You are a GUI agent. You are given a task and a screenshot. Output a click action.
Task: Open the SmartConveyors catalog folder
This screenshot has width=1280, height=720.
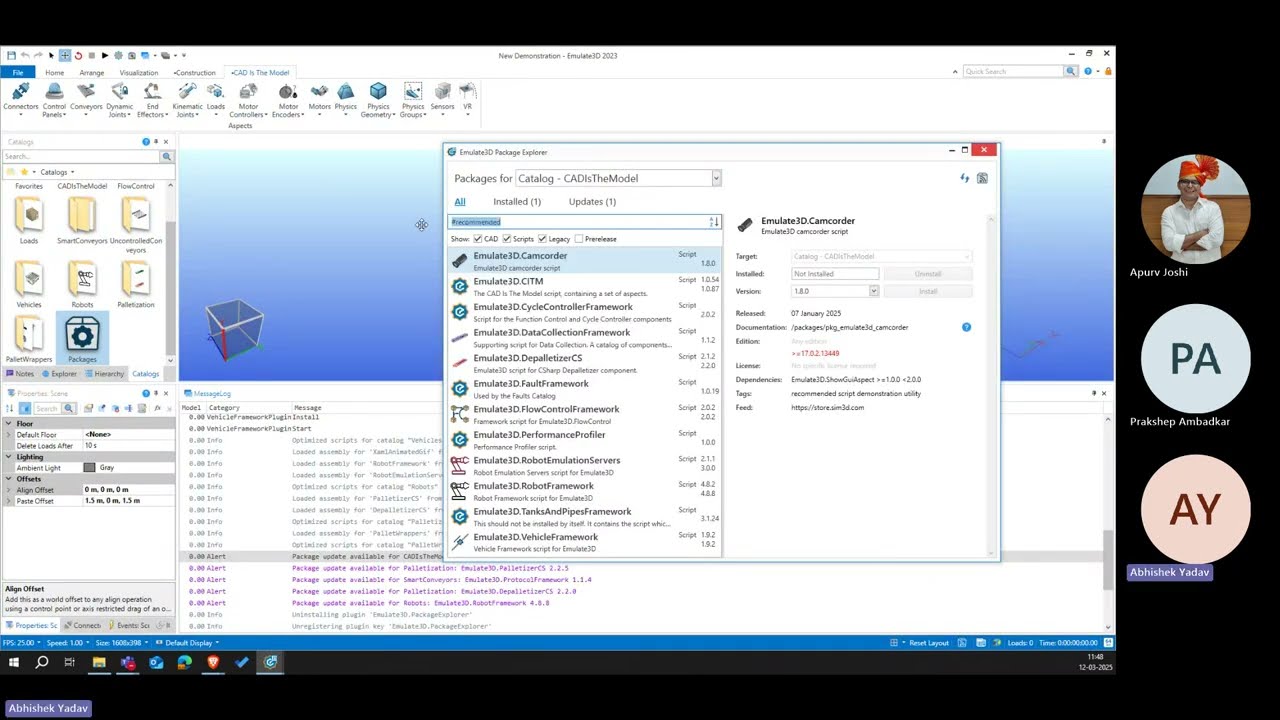point(82,221)
